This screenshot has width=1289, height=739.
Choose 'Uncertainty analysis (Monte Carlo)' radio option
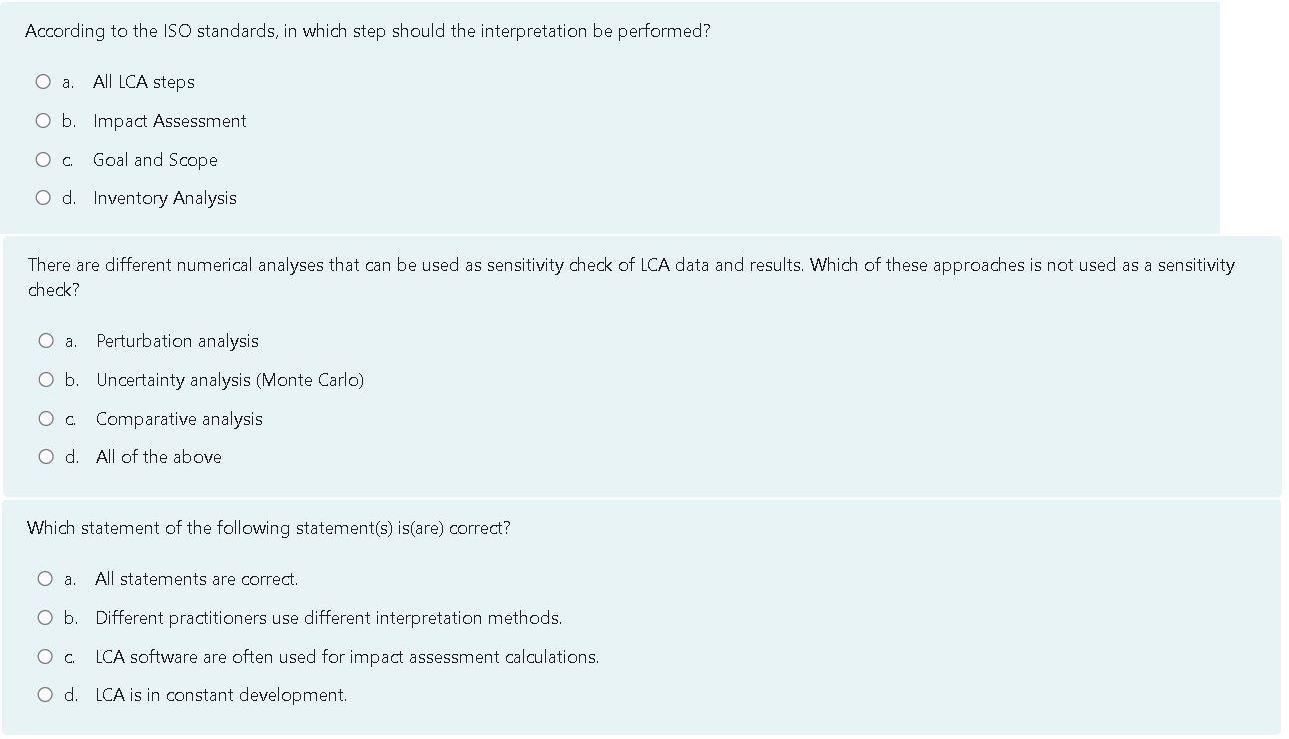(x=46, y=380)
